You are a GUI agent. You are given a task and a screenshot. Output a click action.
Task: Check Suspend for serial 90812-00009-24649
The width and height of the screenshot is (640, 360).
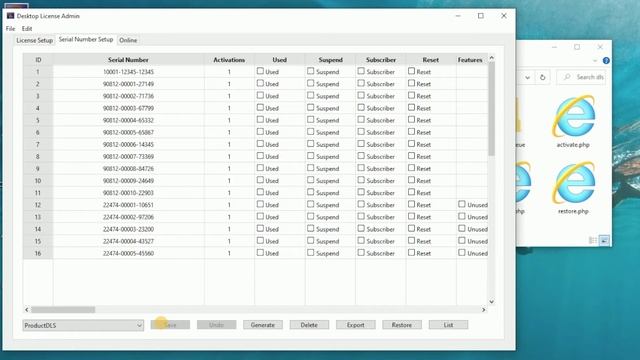click(311, 180)
